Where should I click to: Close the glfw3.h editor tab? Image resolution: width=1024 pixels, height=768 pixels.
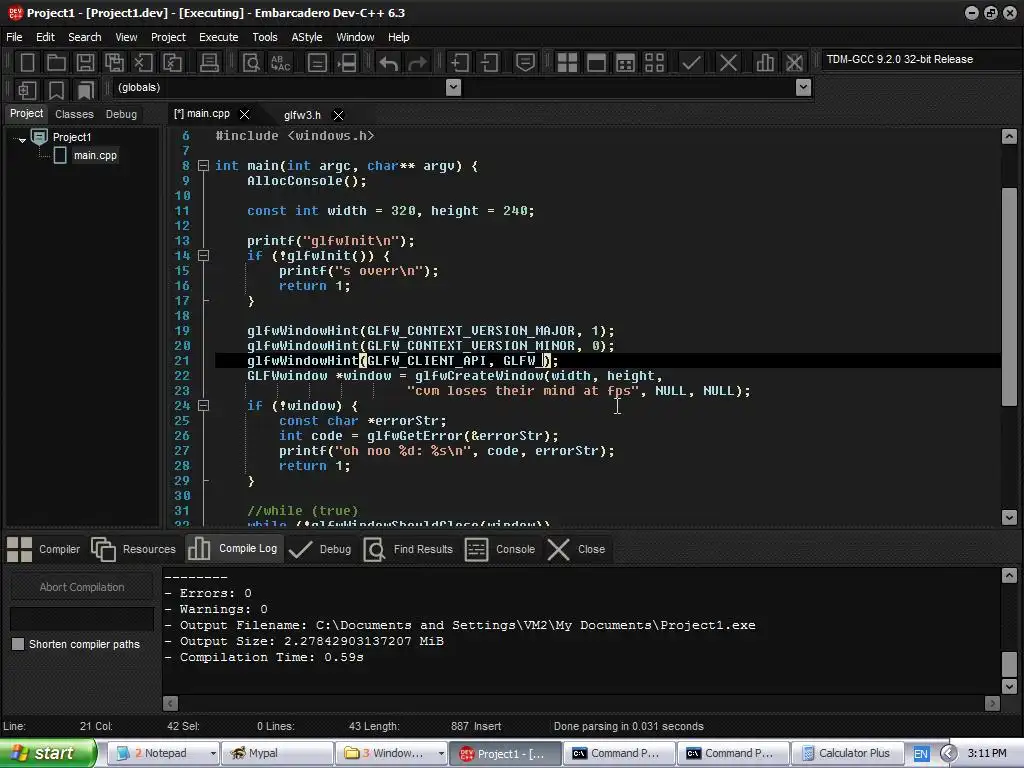338,115
